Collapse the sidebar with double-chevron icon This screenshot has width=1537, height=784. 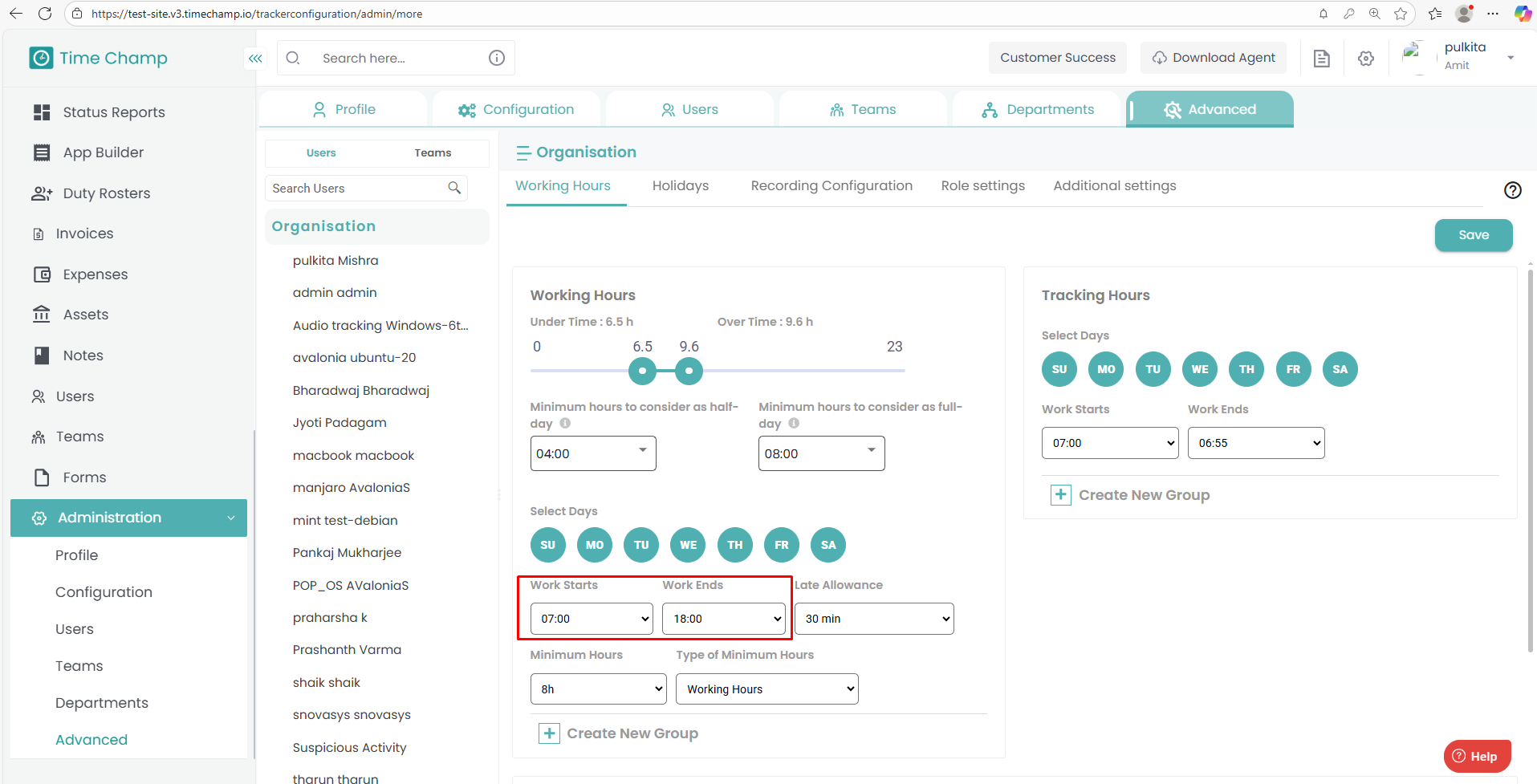coord(255,59)
